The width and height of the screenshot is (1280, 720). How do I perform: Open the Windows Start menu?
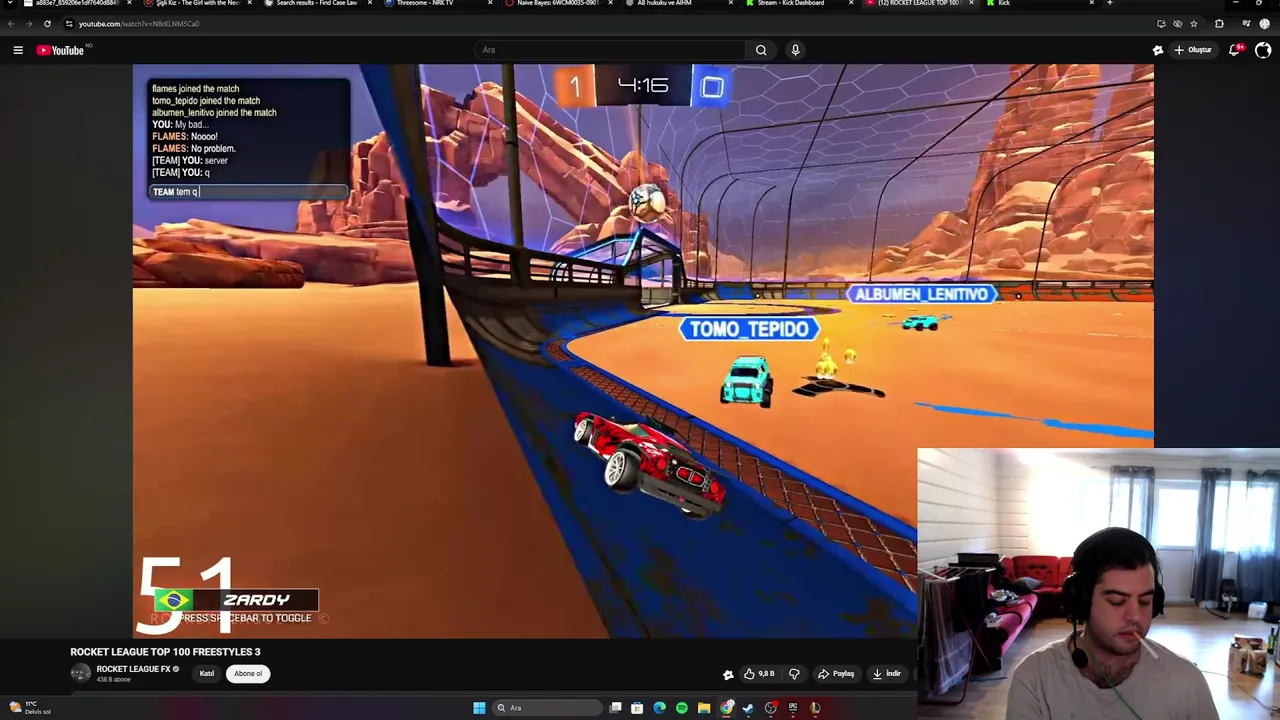479,708
